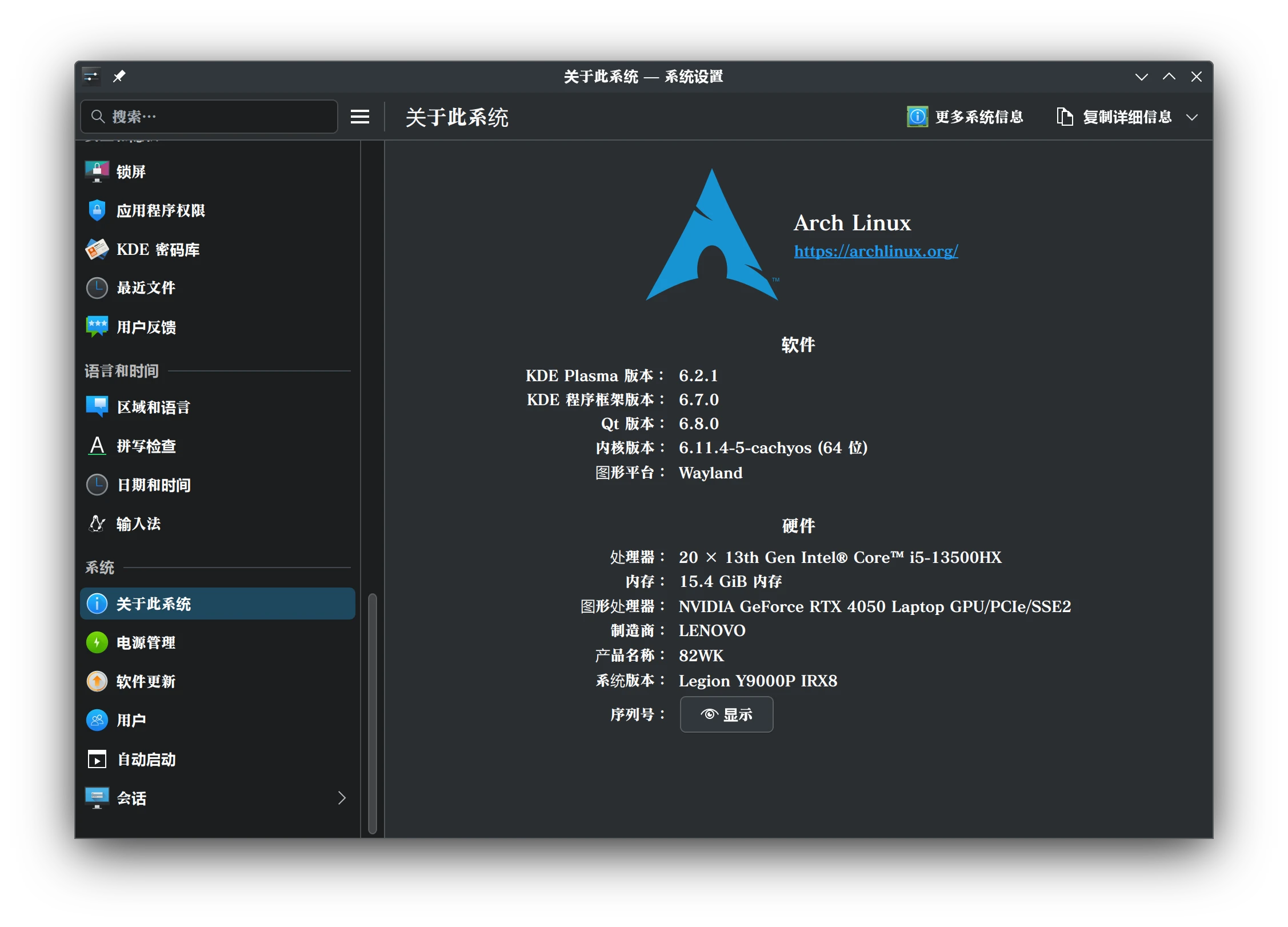
Task: Click the hamburger menu icon
Action: tap(359, 117)
